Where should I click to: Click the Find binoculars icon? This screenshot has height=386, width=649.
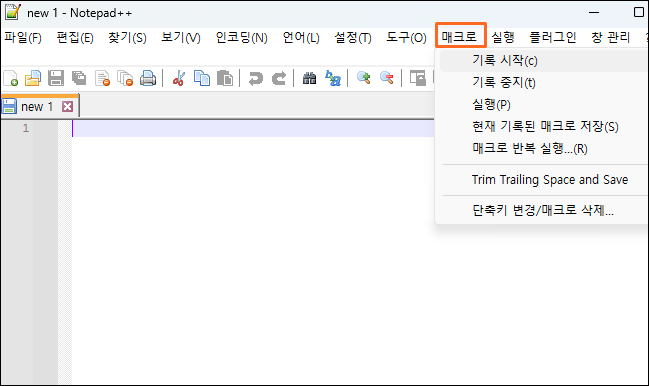[x=309, y=78]
